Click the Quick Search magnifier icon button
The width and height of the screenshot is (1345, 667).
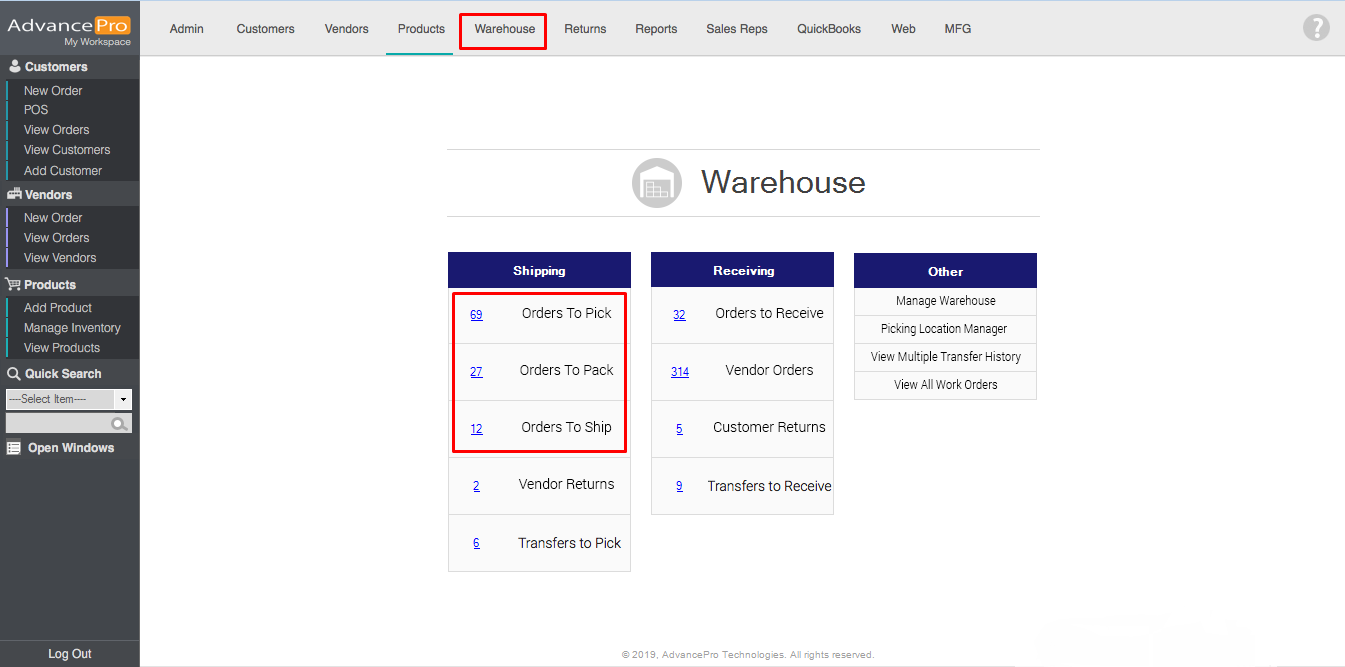[x=121, y=424]
